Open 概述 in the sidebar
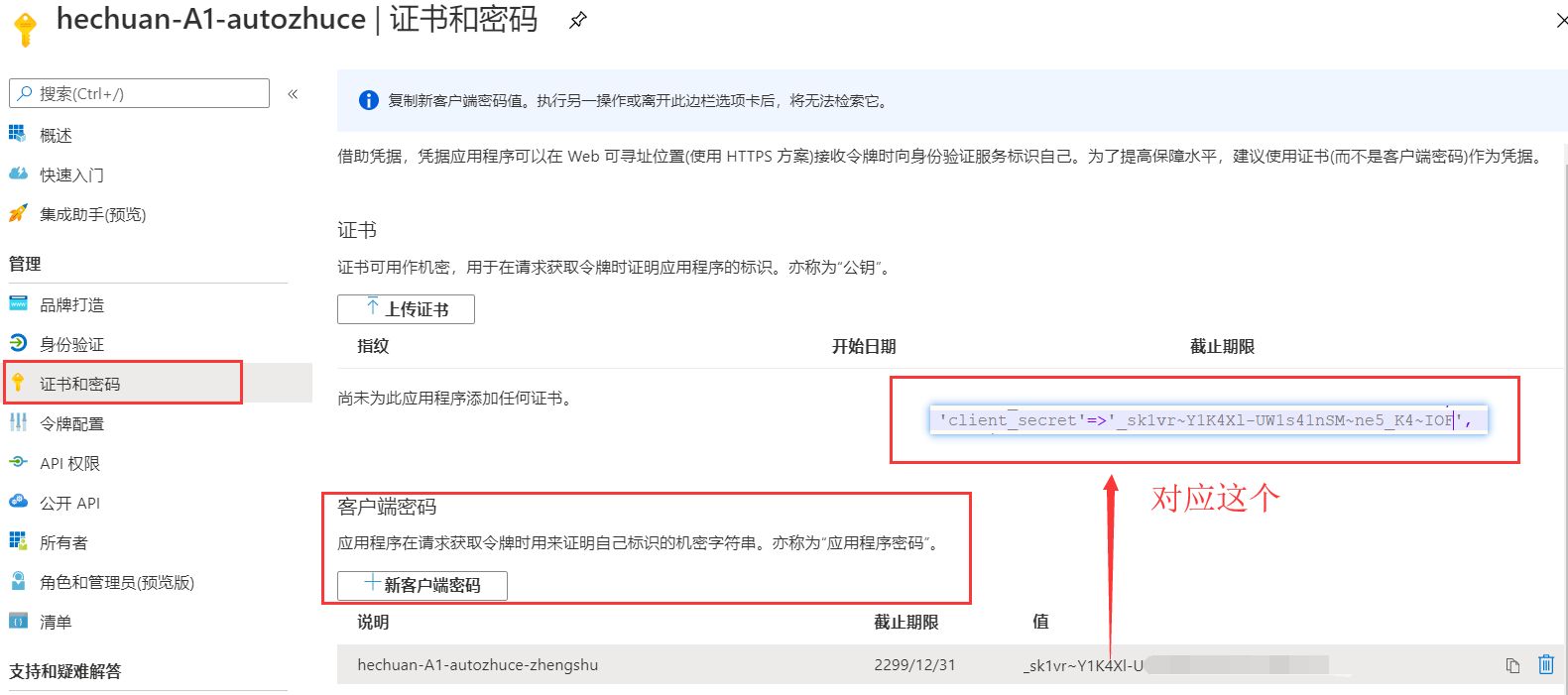1568x695 pixels. click(56, 135)
